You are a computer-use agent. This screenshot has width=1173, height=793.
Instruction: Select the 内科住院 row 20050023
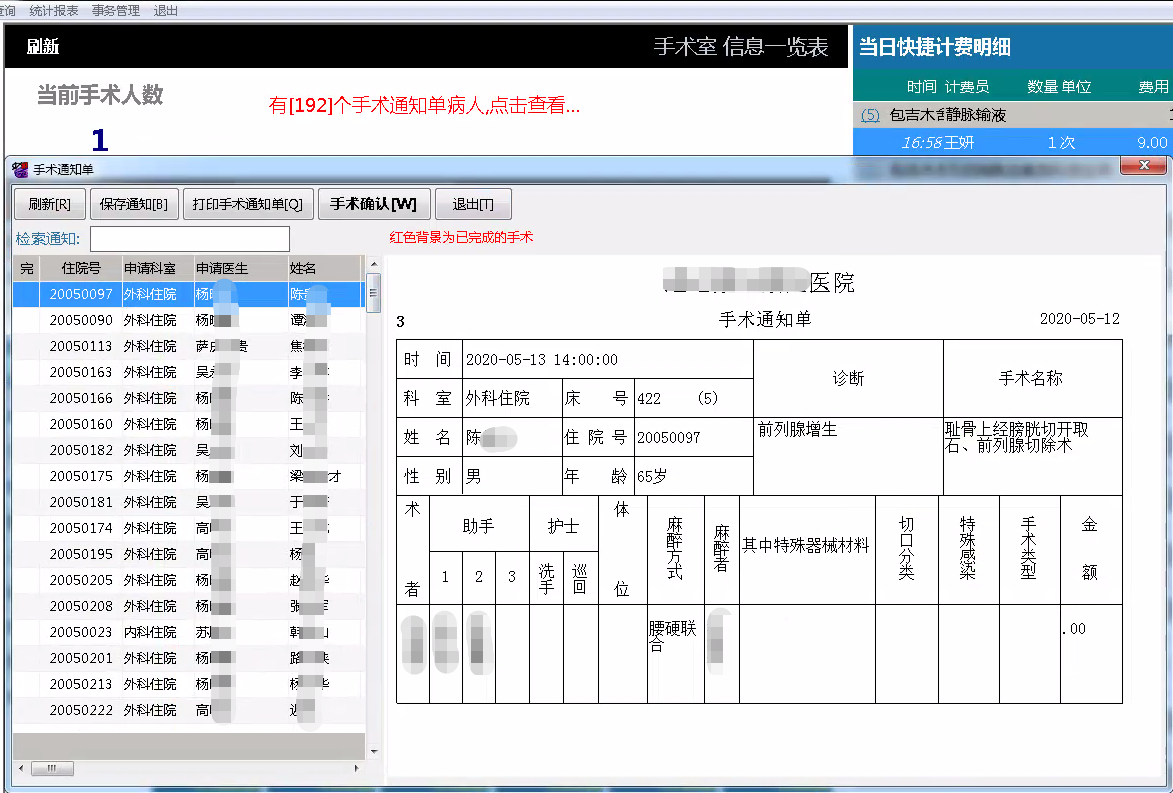coord(81,632)
